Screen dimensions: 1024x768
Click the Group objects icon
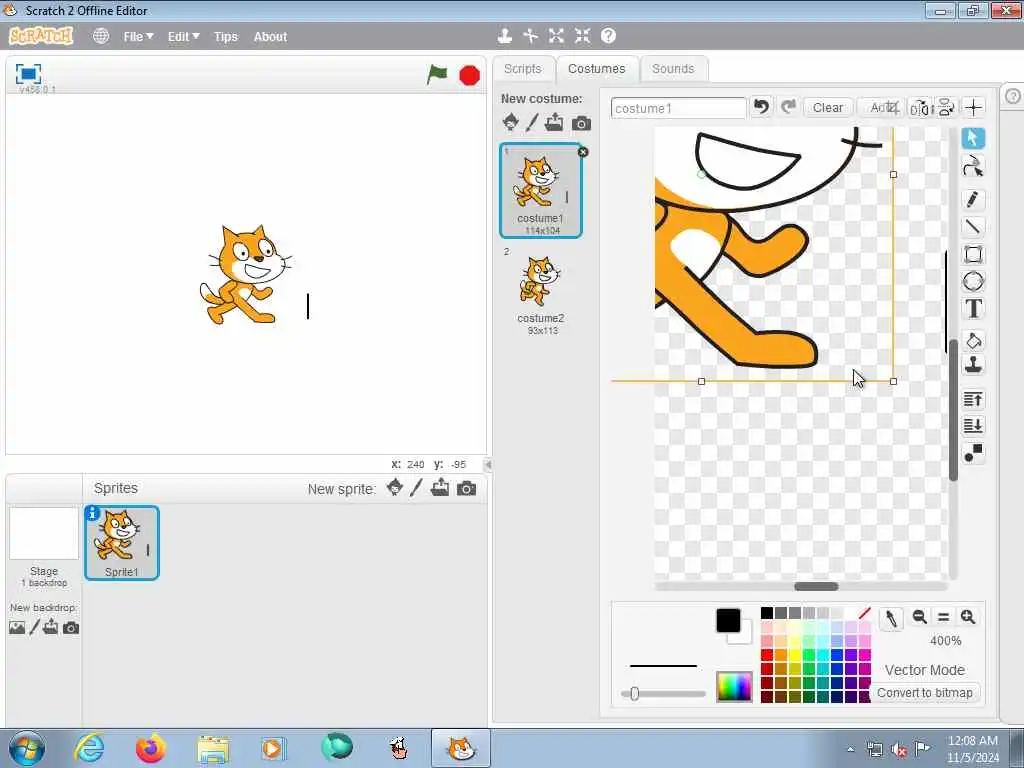(x=973, y=453)
